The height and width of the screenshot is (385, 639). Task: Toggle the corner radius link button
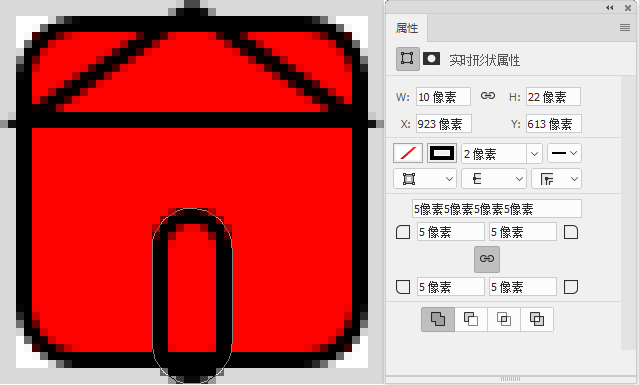(x=487, y=259)
